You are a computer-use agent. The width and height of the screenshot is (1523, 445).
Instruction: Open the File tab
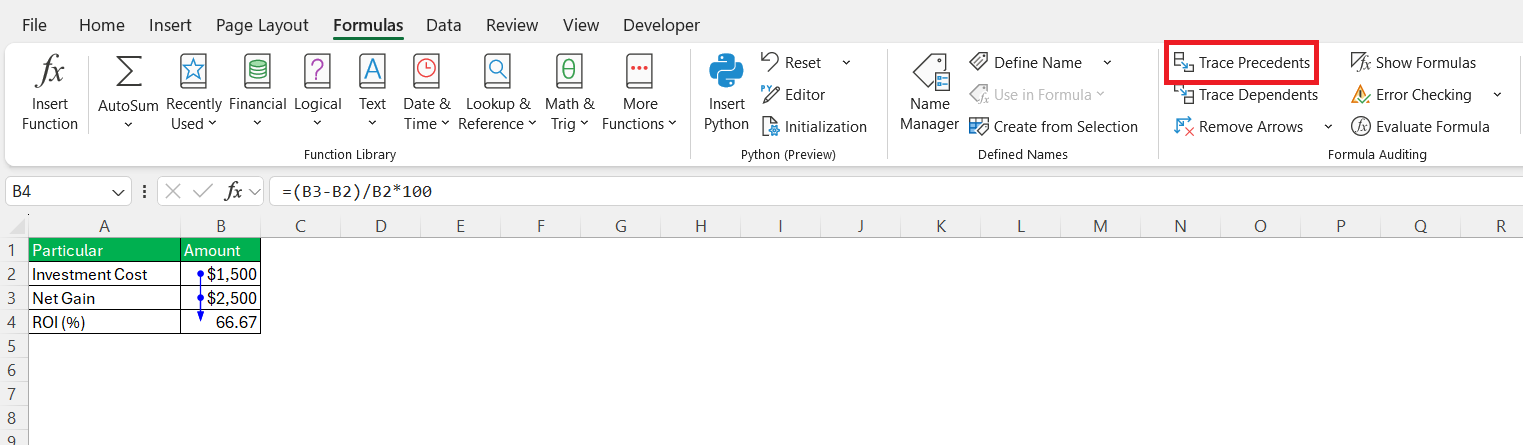click(34, 25)
